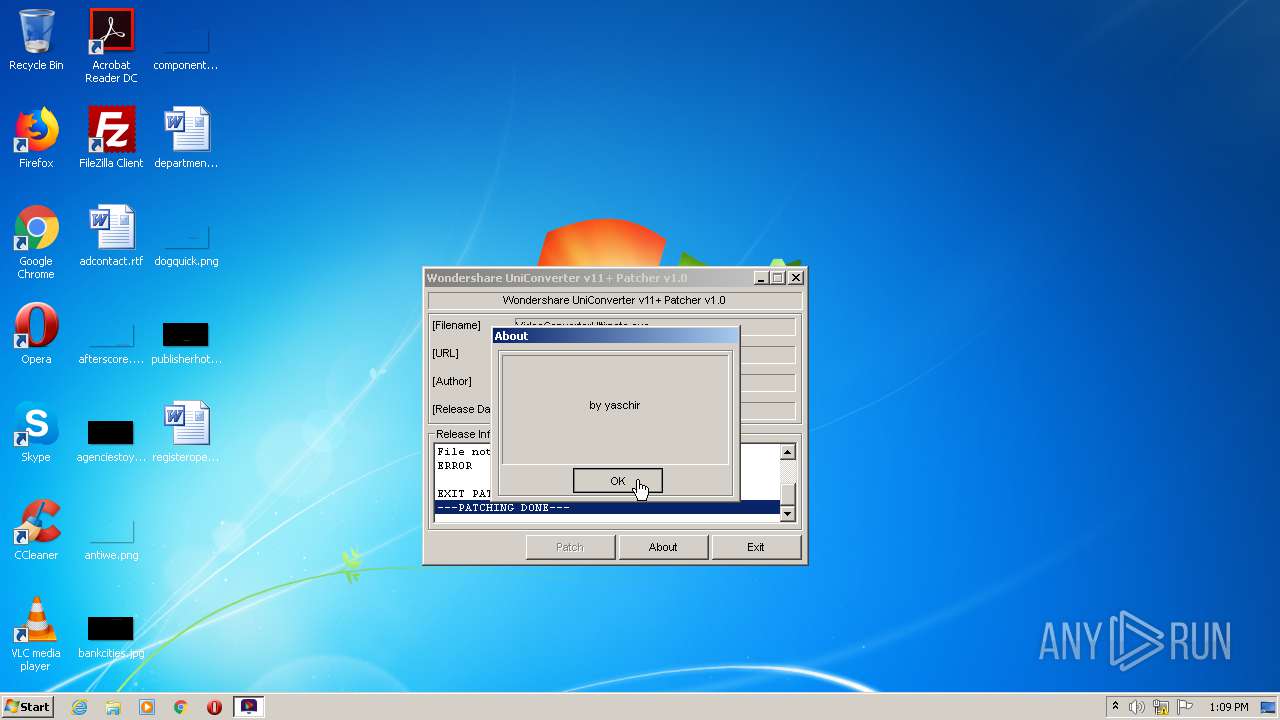The image size is (1280, 720).
Task: Open volume control in system tray
Action: point(1137,707)
